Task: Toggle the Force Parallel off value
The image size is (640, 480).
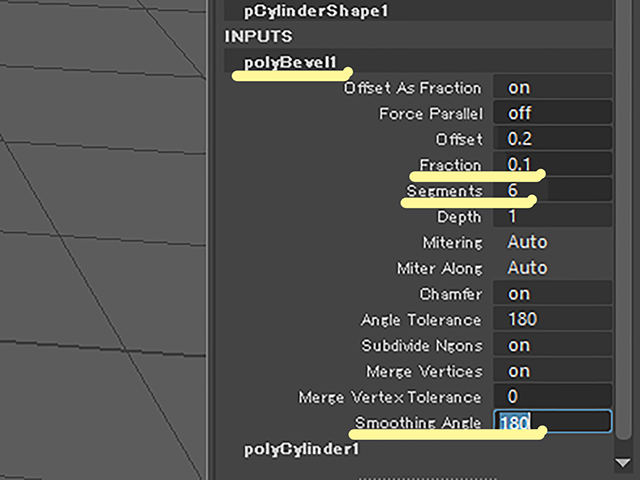Action: [552, 113]
